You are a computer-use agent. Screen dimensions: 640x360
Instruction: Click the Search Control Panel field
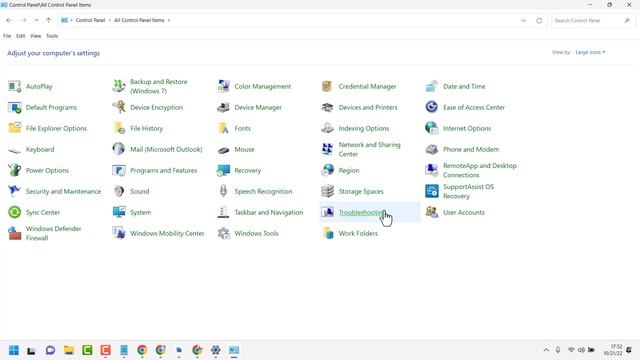[x=592, y=20]
